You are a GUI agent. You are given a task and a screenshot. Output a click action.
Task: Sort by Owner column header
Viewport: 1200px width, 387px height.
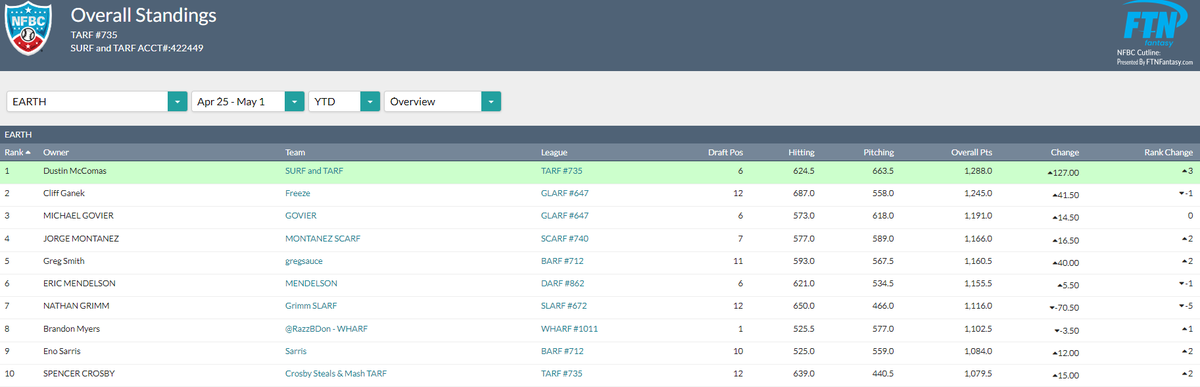[56, 152]
